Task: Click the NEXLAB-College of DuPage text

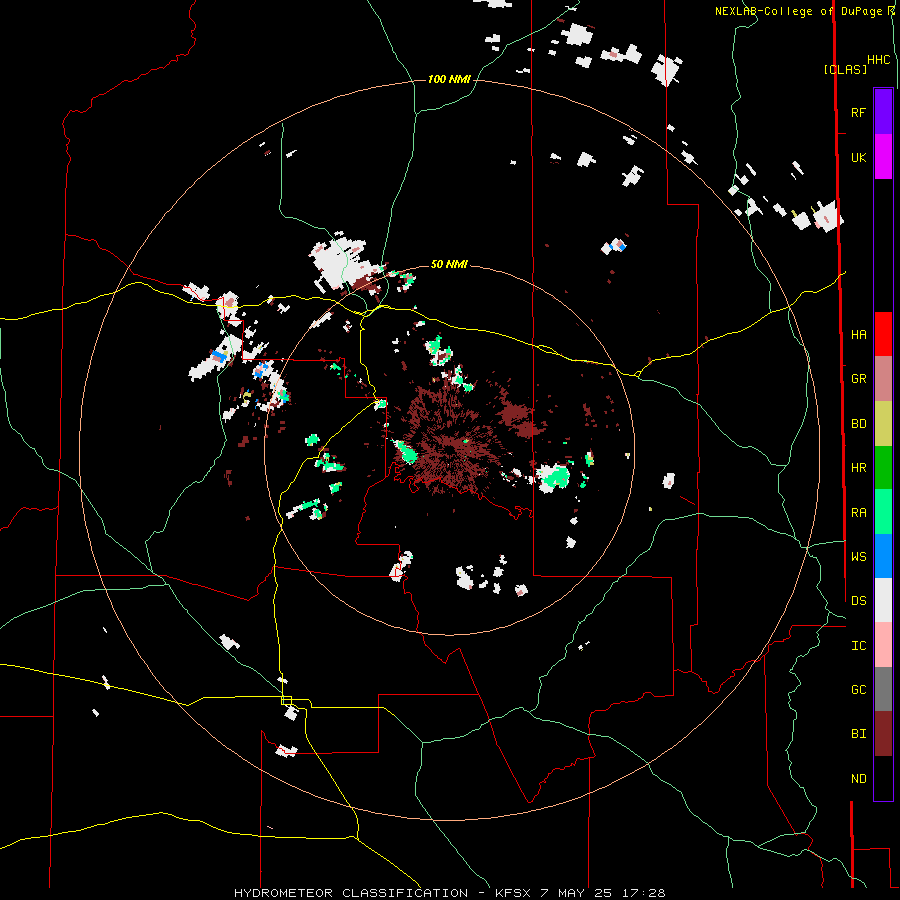Action: pos(798,11)
